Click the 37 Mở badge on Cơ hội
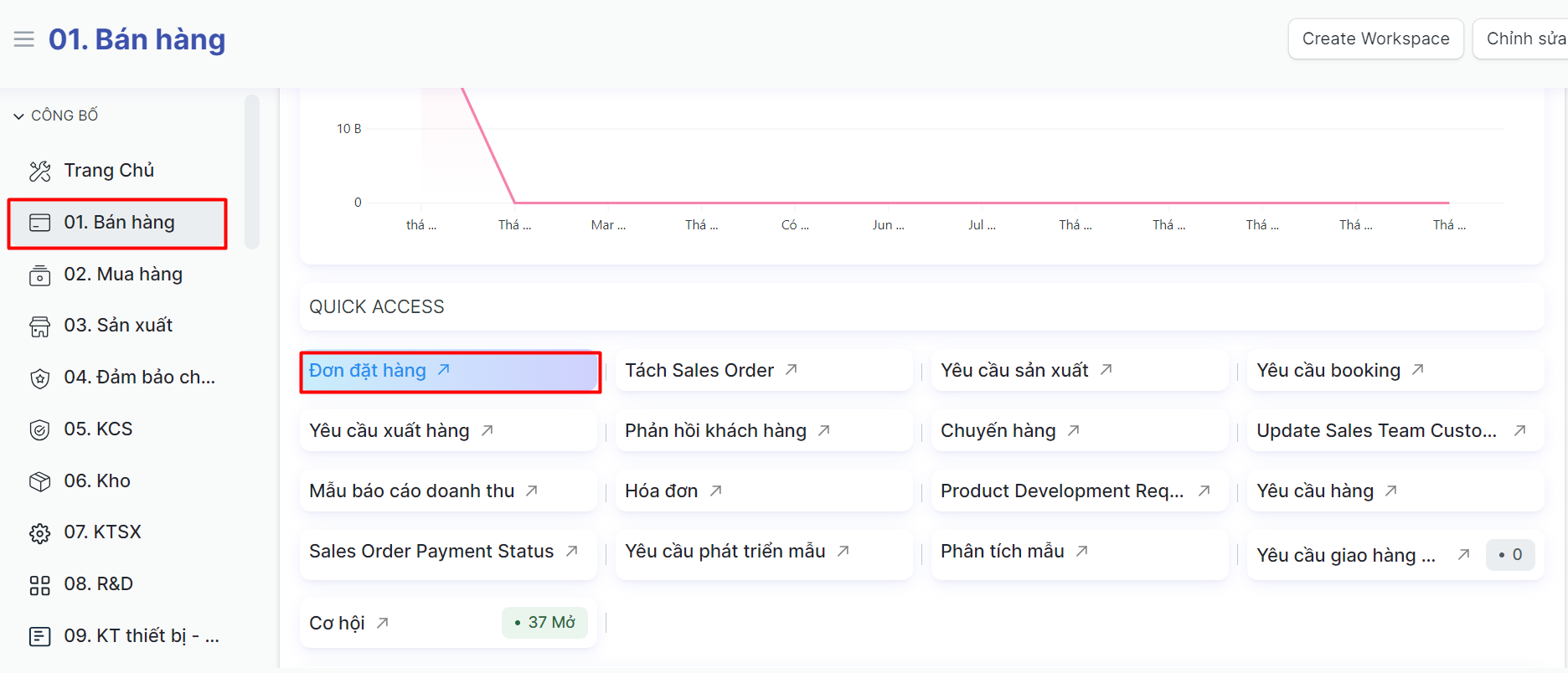This screenshot has width=1568, height=673. 544,623
